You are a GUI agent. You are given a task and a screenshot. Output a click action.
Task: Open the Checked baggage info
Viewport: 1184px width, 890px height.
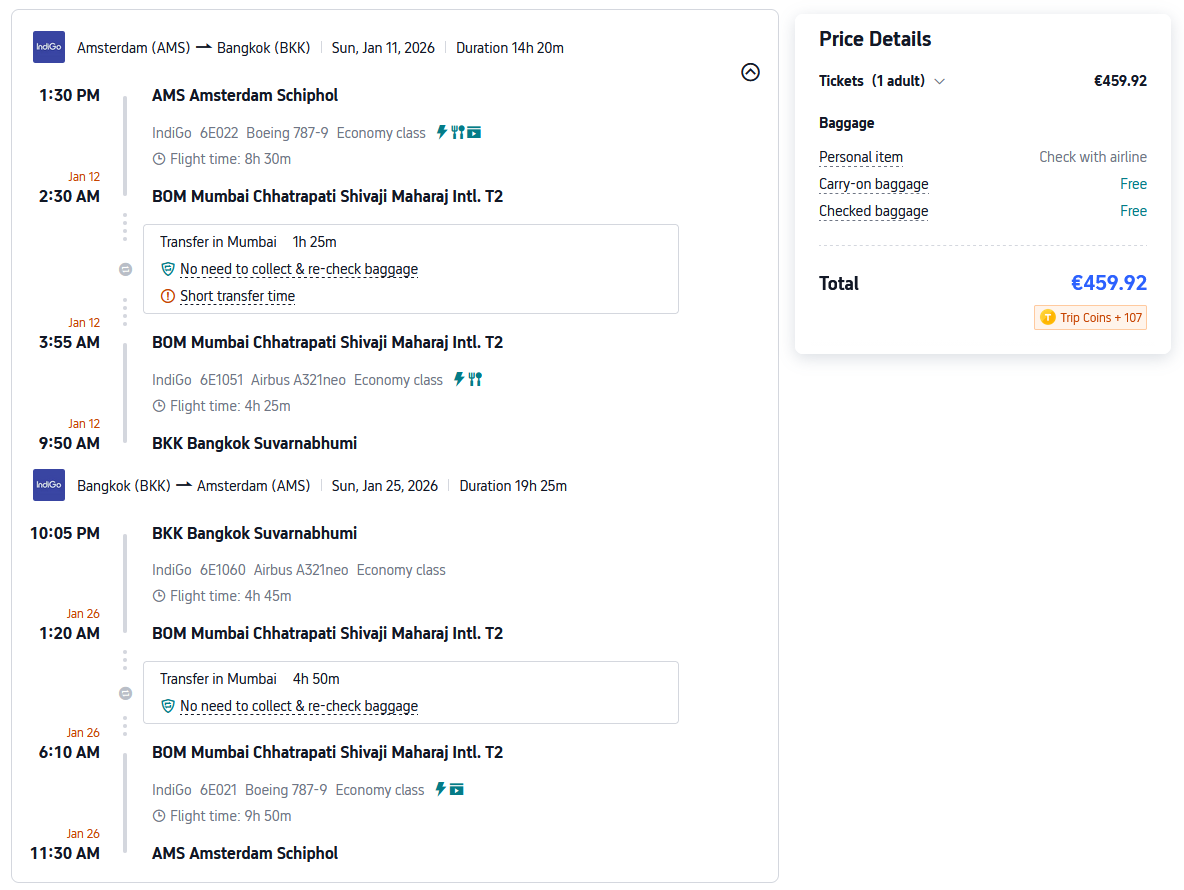[873, 211]
